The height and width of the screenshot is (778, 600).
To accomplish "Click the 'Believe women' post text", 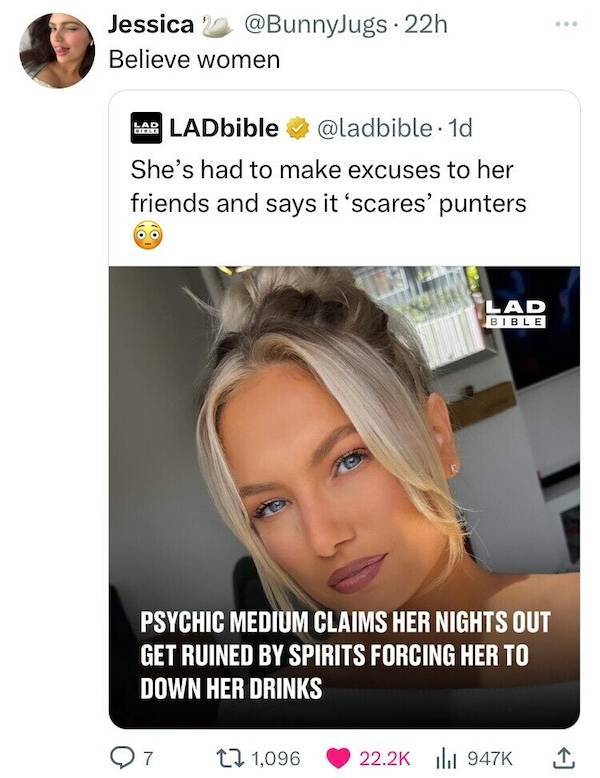I will [194, 60].
